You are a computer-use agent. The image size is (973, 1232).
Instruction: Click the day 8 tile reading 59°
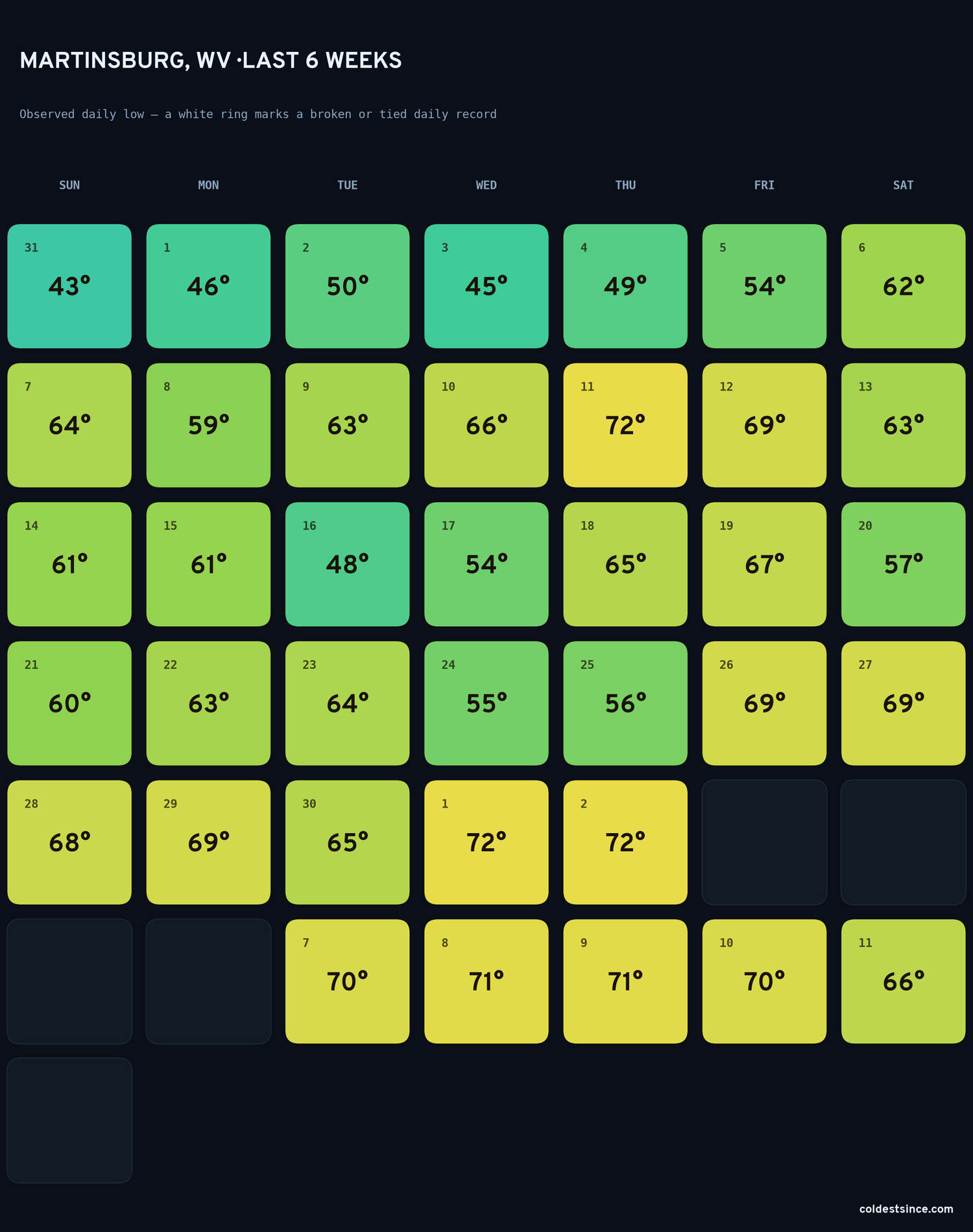tap(208, 425)
